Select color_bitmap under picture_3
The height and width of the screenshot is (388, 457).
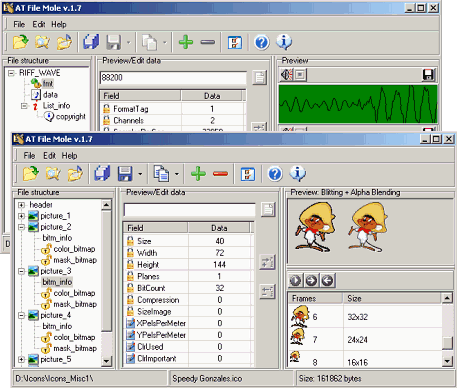pos(74,293)
